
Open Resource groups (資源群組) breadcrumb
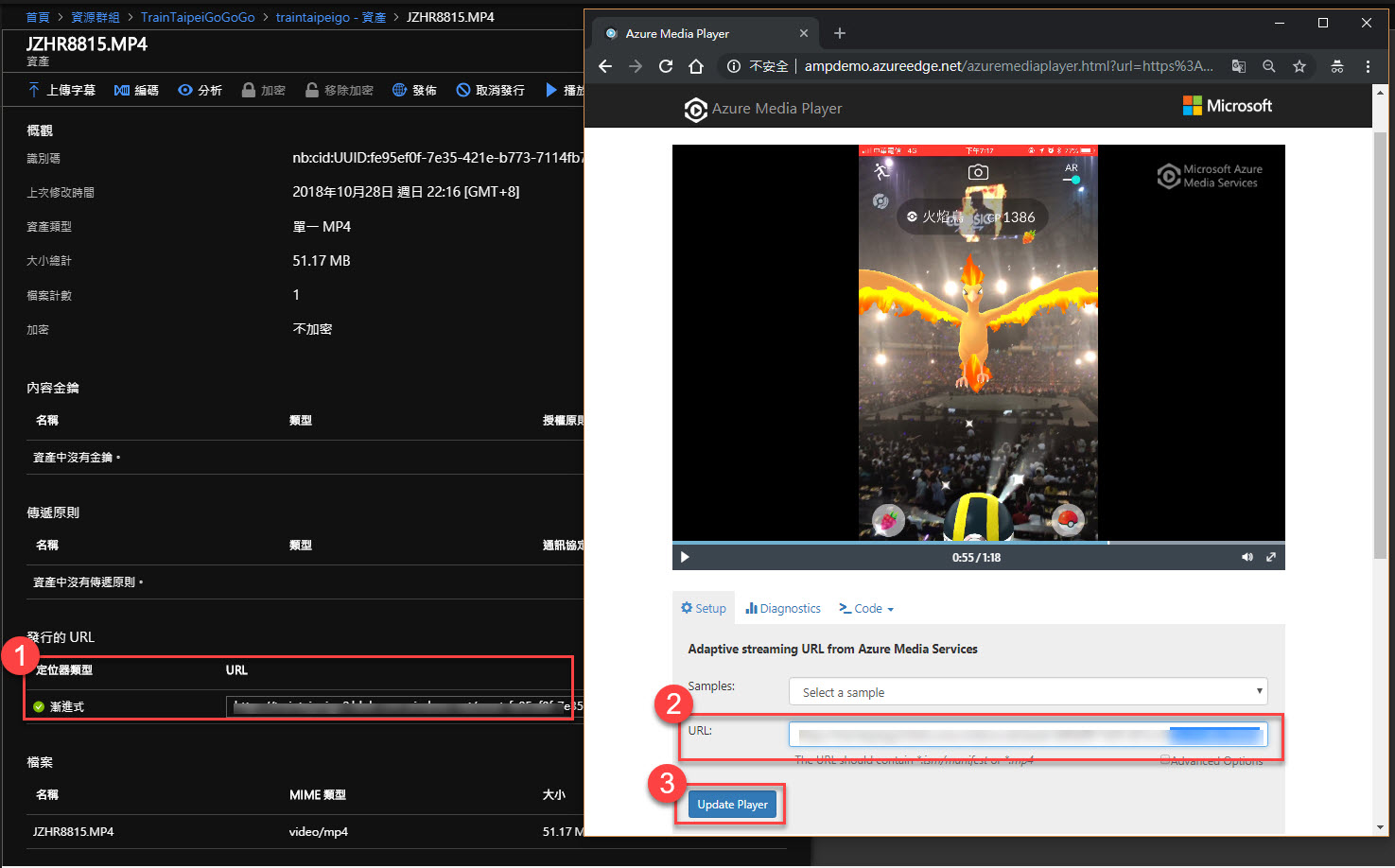click(x=96, y=17)
